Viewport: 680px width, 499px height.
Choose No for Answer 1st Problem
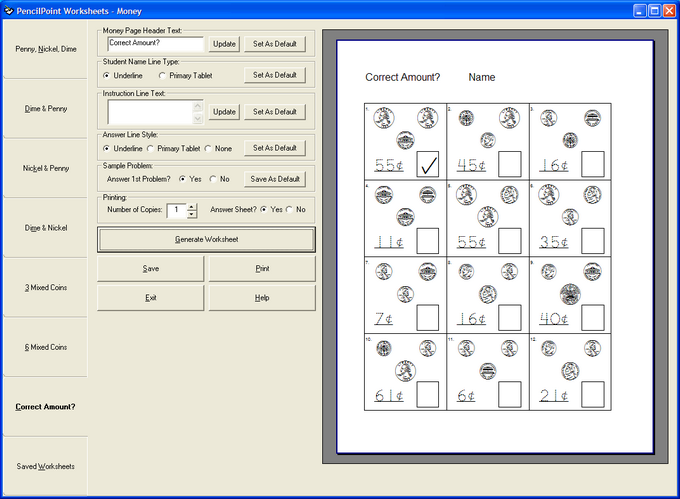pyautogui.click(x=213, y=179)
